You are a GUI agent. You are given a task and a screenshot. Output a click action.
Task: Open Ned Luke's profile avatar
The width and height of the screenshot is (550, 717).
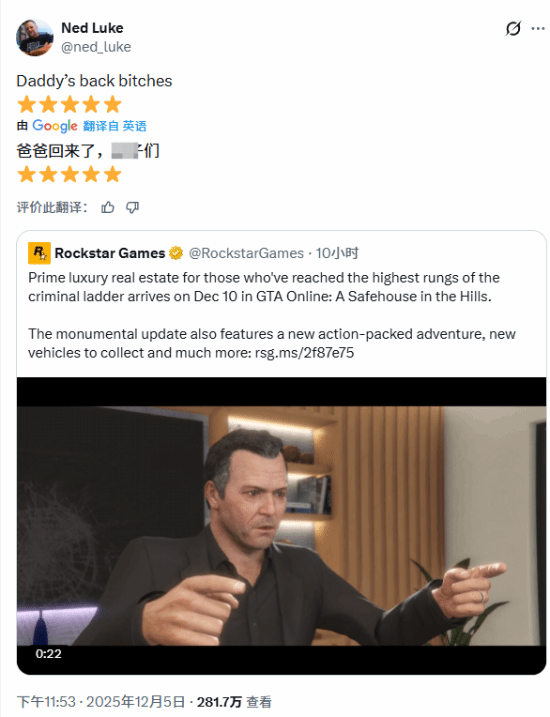[35, 37]
